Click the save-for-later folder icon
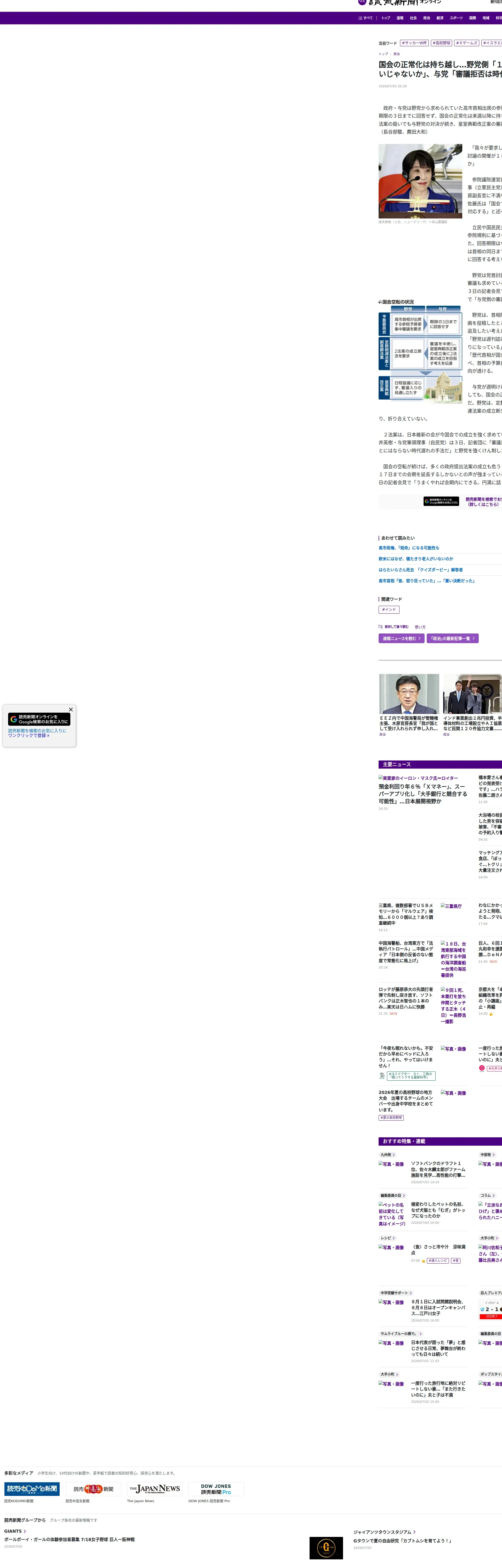502x1568 pixels. tap(380, 626)
